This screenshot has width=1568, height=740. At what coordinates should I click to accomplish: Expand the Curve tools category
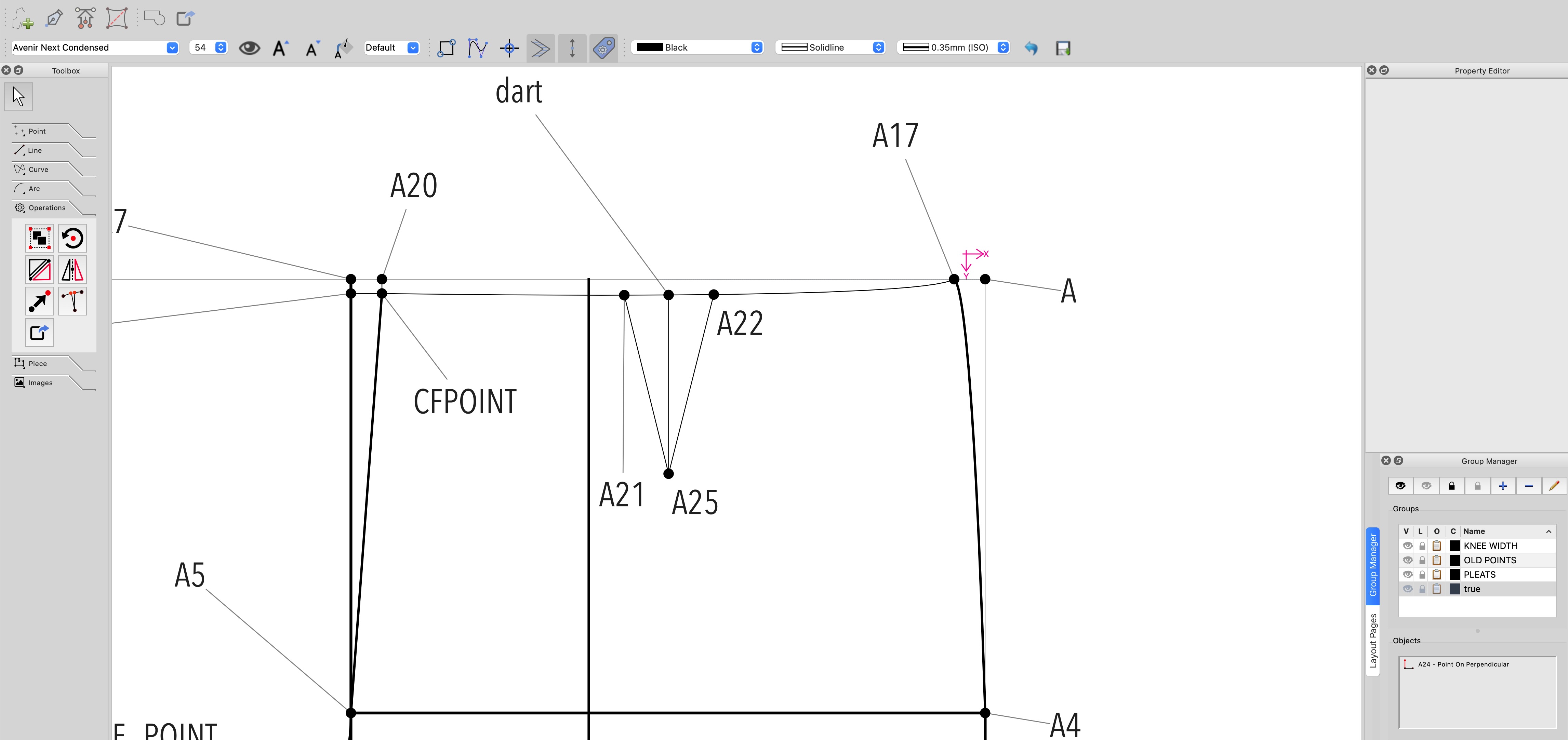[38, 170]
